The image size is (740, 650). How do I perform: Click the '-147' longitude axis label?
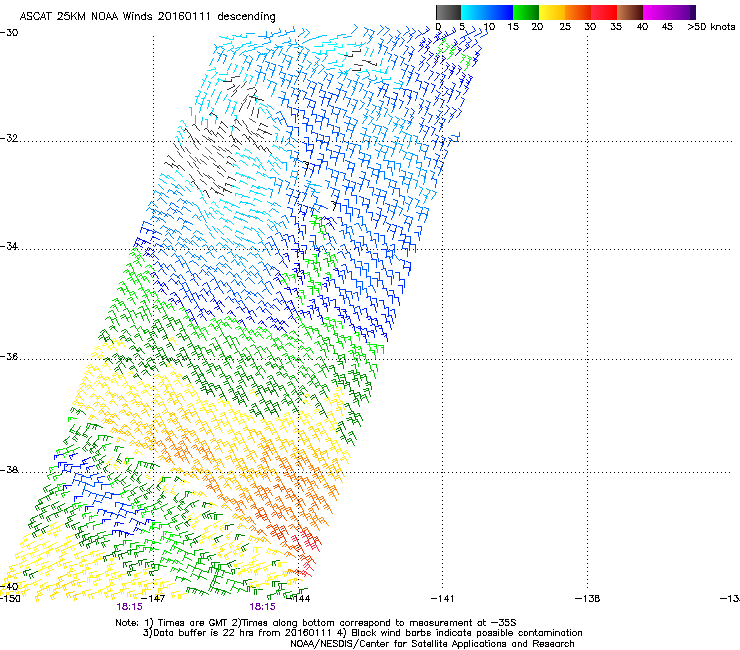[x=154, y=599]
